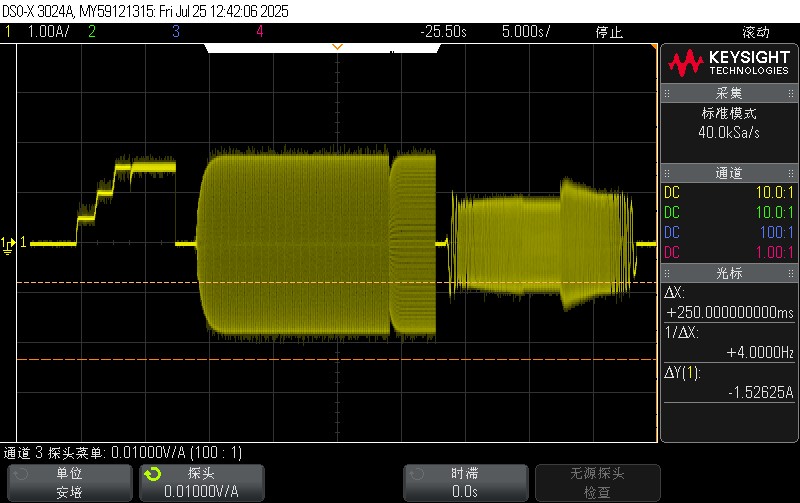The image size is (800, 503).
Task: Click the back arrow icon on 时滞 softkey
Action: pos(418,473)
